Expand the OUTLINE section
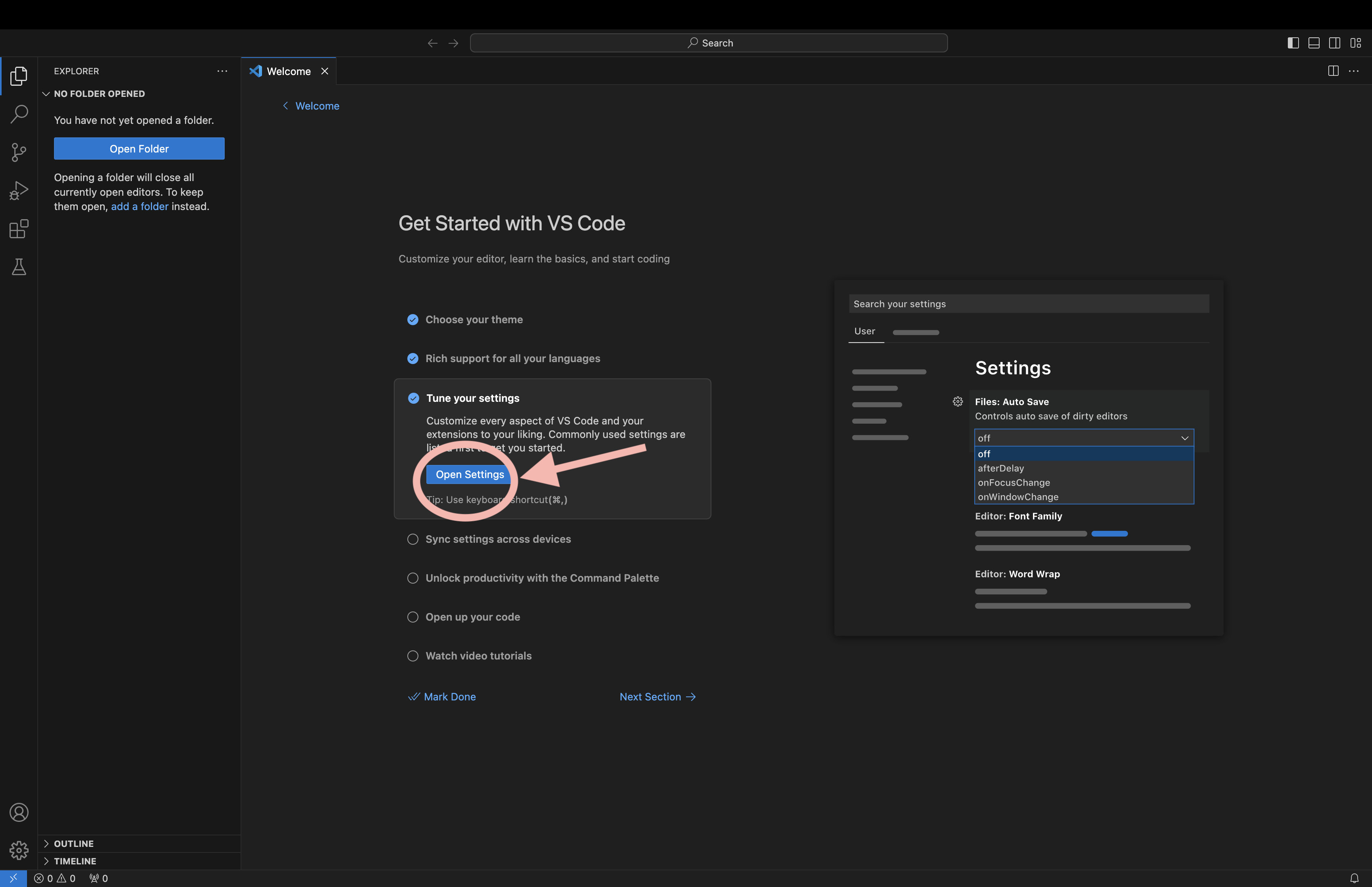 (139, 844)
